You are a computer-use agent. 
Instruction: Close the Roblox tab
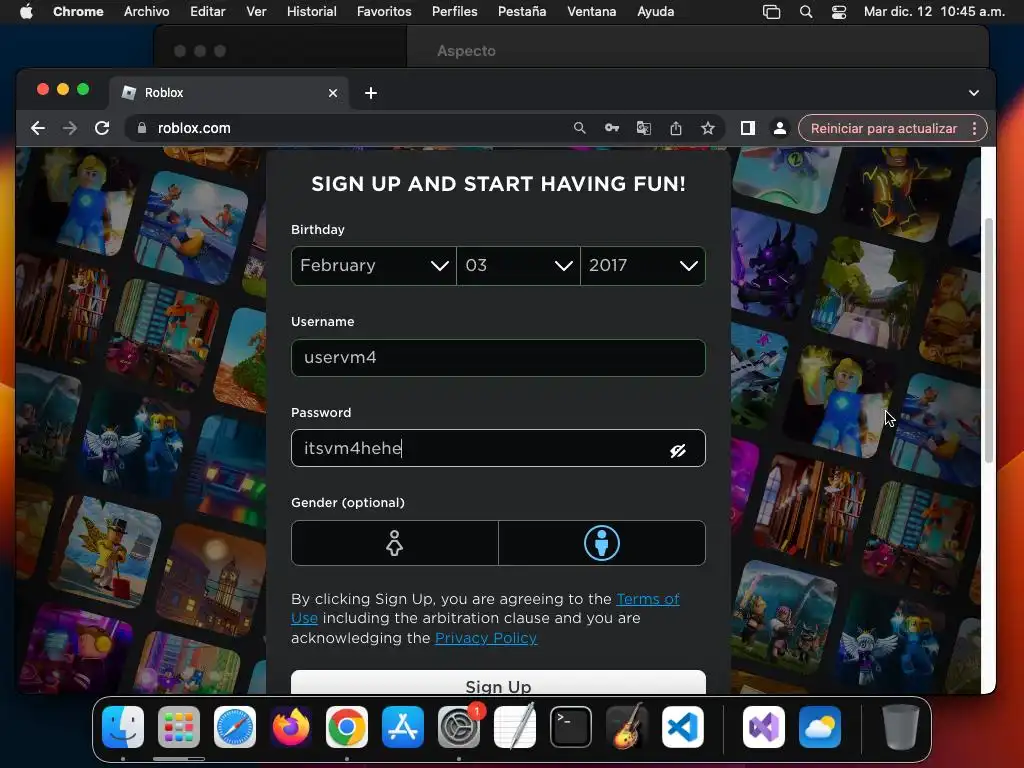tap(332, 93)
